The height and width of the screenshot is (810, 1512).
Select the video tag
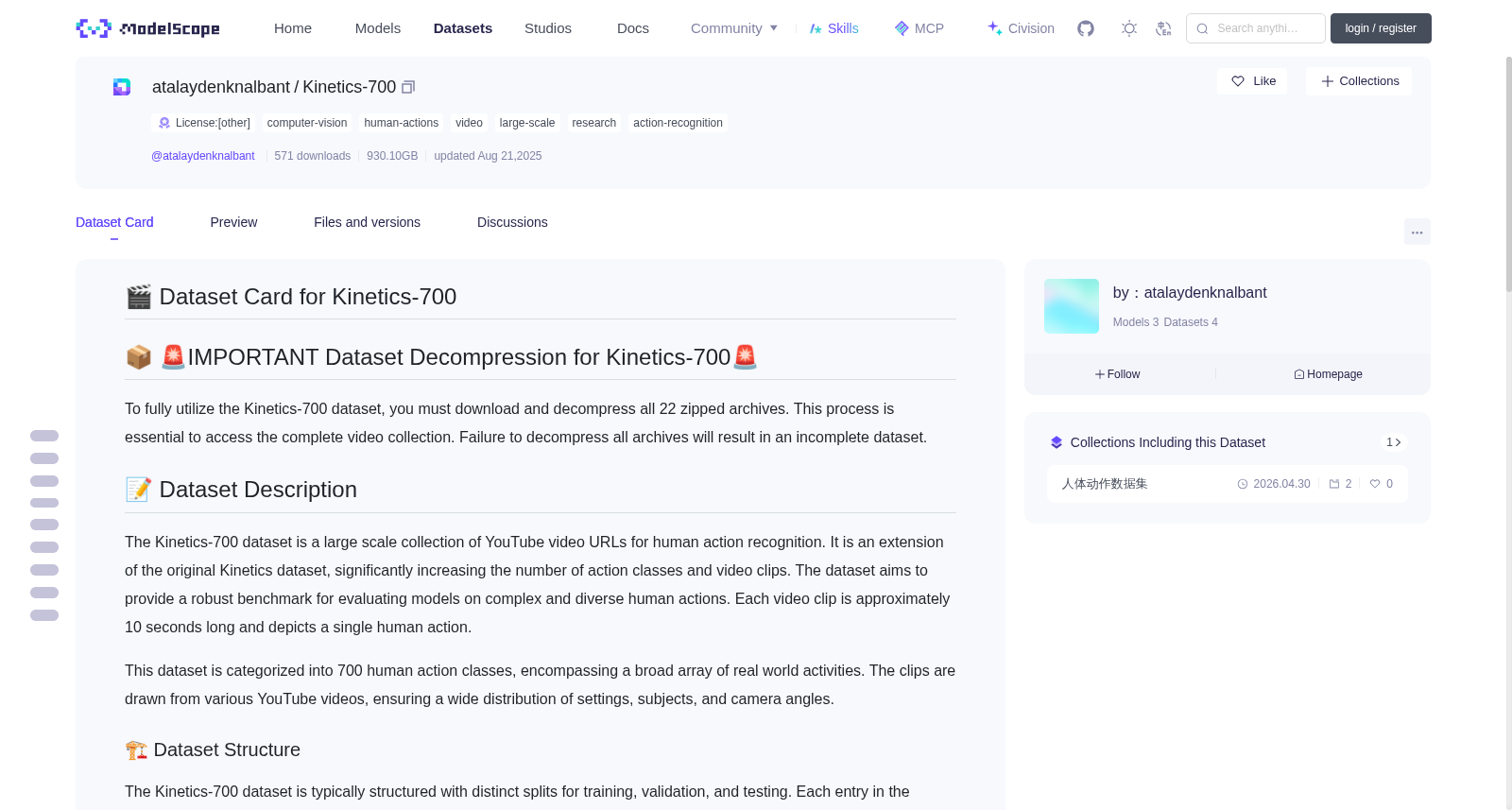[x=469, y=123]
